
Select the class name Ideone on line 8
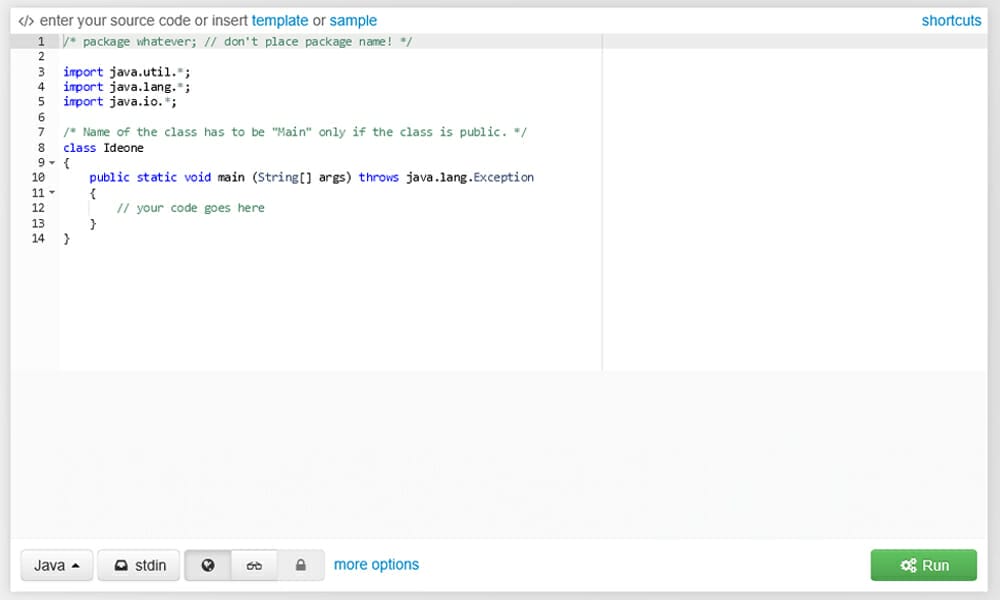click(122, 147)
